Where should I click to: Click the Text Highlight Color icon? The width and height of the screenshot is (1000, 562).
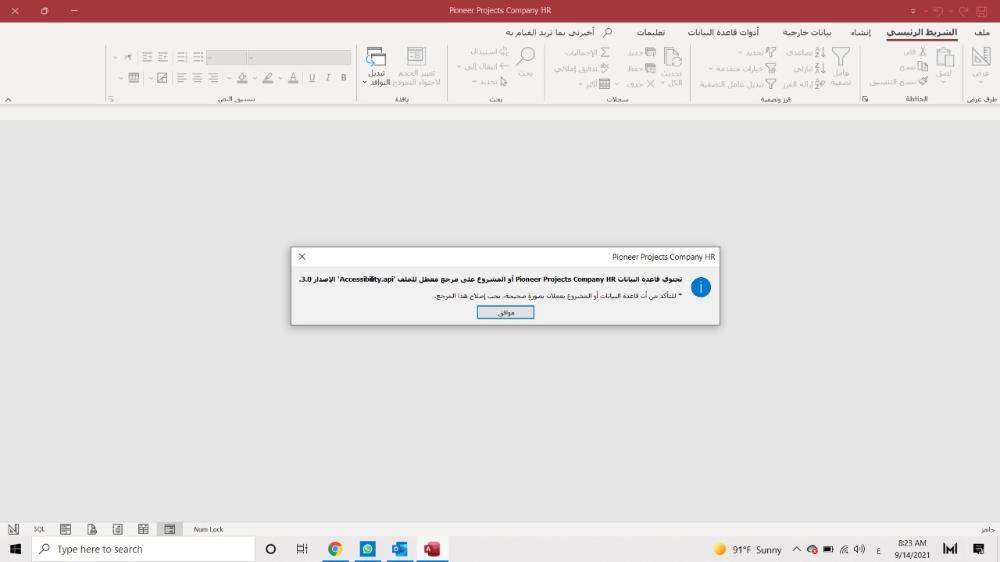click(x=268, y=78)
